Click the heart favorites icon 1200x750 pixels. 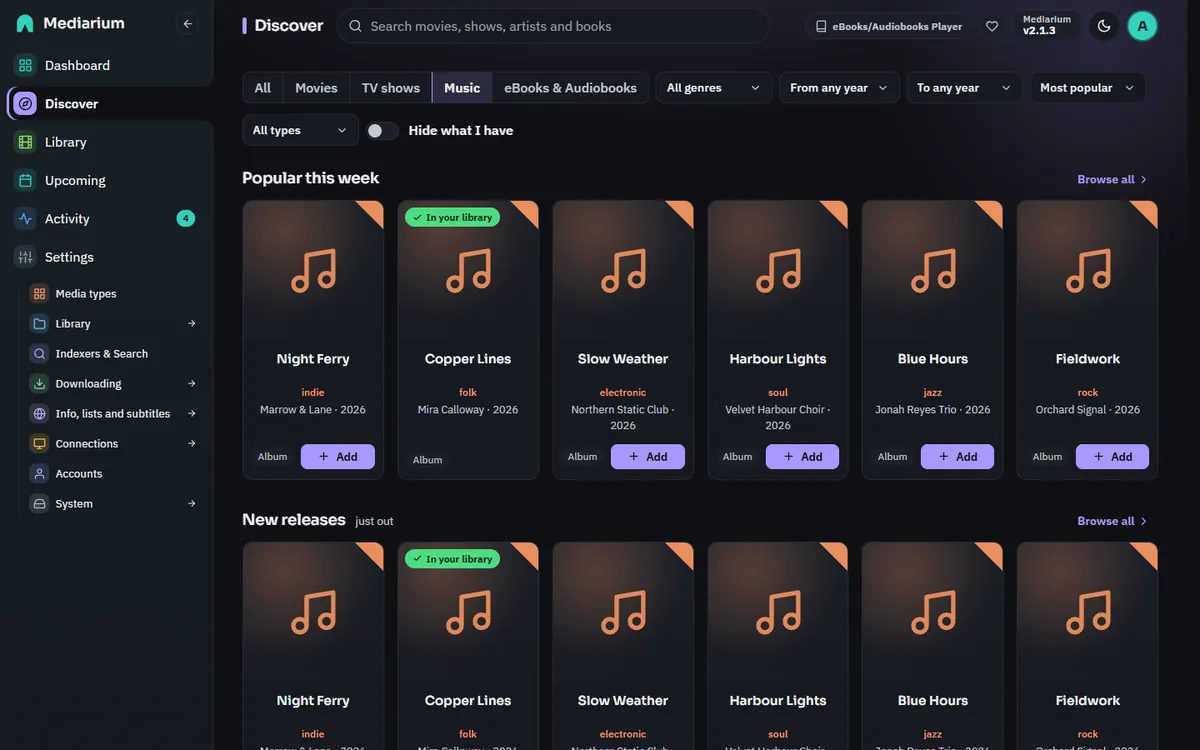point(992,26)
